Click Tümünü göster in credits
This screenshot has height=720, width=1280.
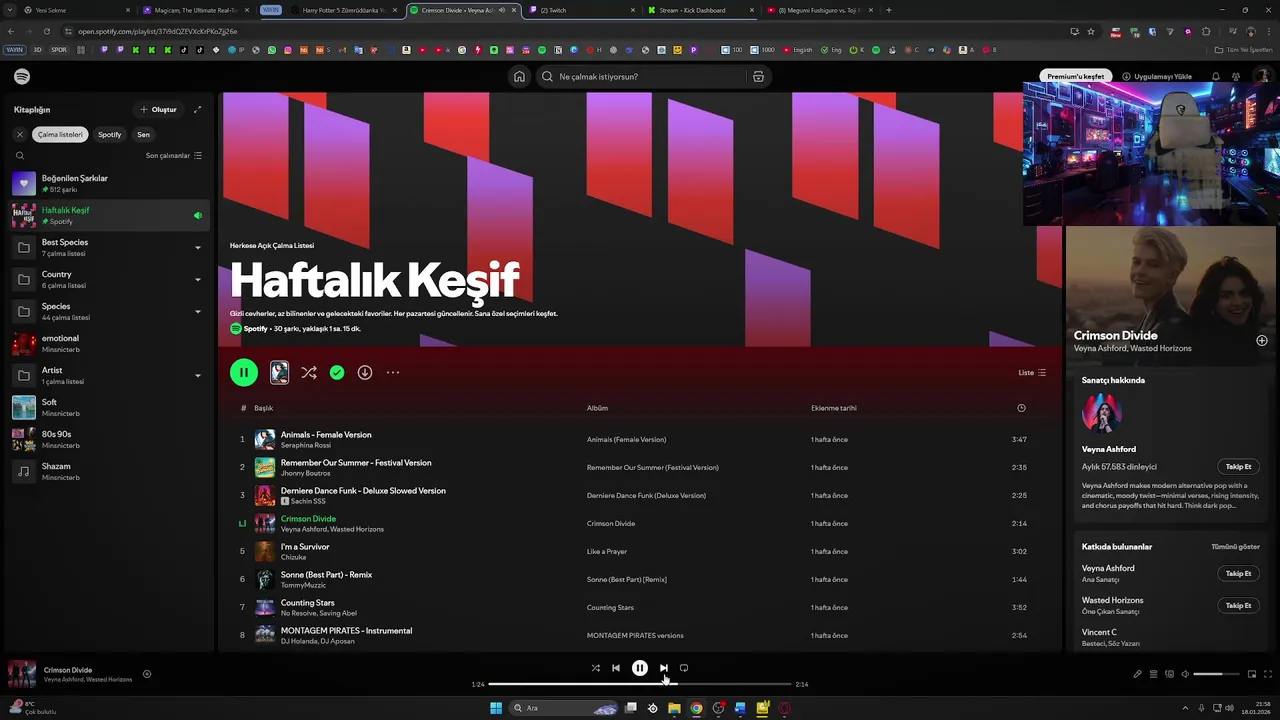pyautogui.click(x=1235, y=547)
